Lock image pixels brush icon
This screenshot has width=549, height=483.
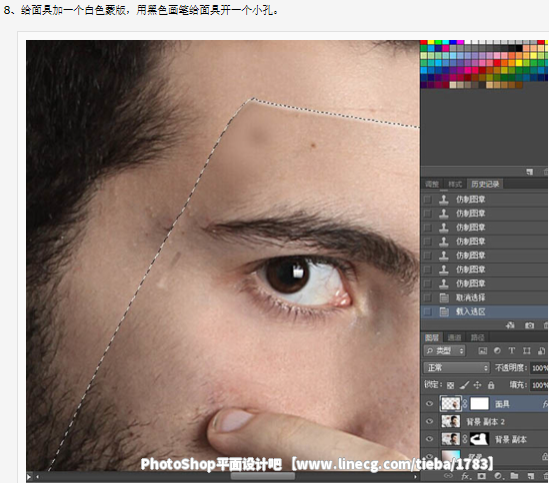click(464, 386)
